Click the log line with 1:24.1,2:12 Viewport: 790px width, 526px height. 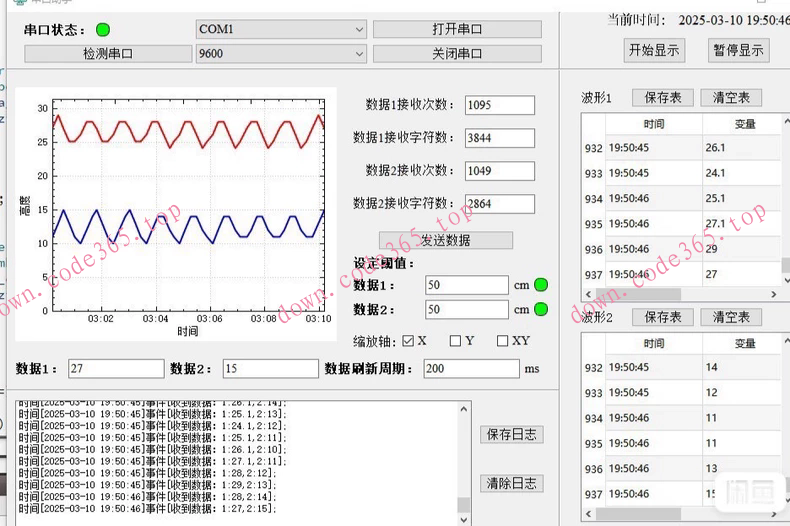tap(152, 426)
